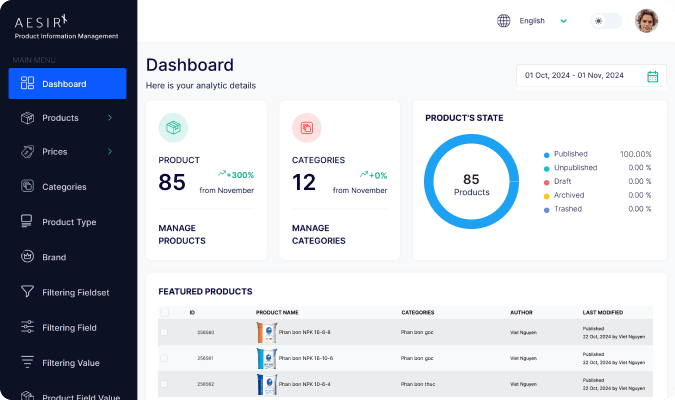The image size is (675, 400).
Task: Click the green product box icon
Action: [x=173, y=128]
